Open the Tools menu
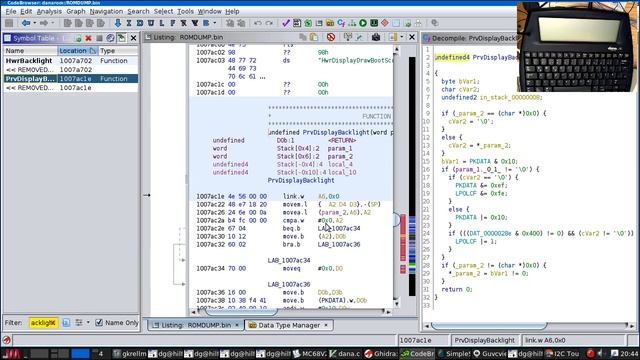 (185, 11)
